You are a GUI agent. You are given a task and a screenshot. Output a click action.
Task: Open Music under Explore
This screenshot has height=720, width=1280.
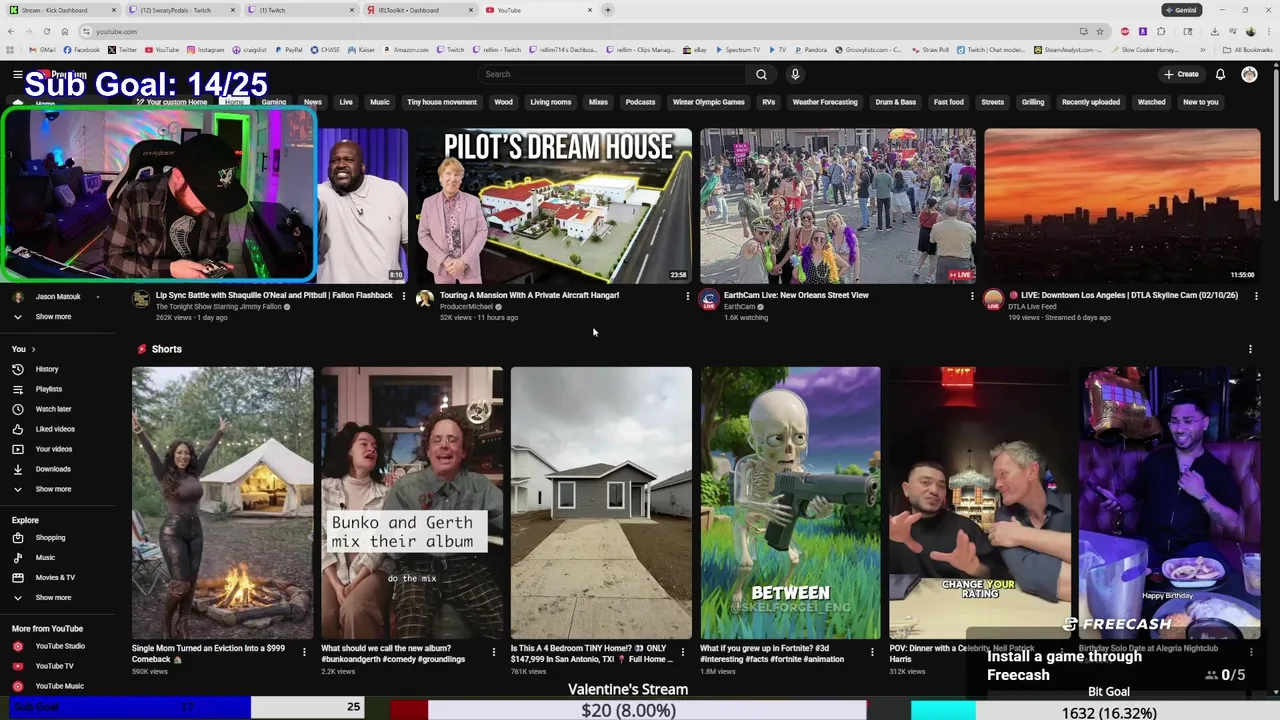click(45, 558)
